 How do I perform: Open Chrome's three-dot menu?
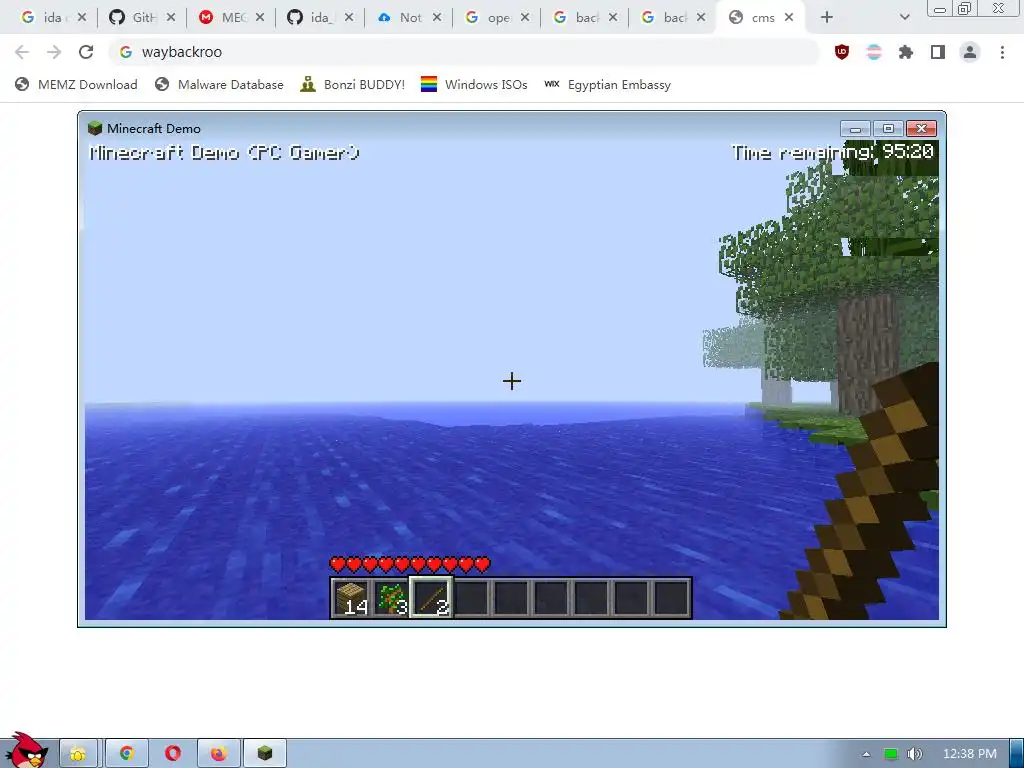click(x=1002, y=52)
